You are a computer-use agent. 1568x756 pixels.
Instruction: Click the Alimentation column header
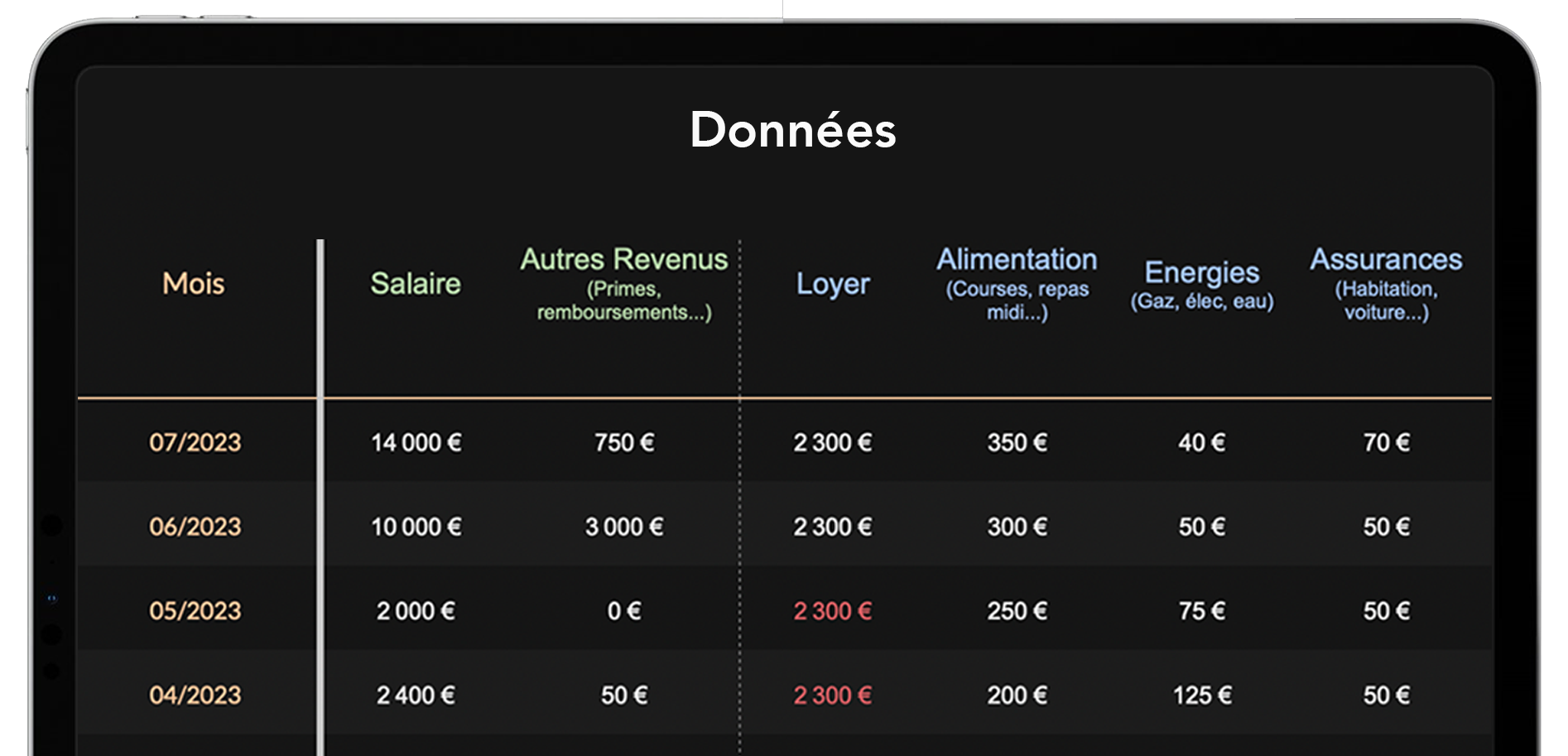1017,261
